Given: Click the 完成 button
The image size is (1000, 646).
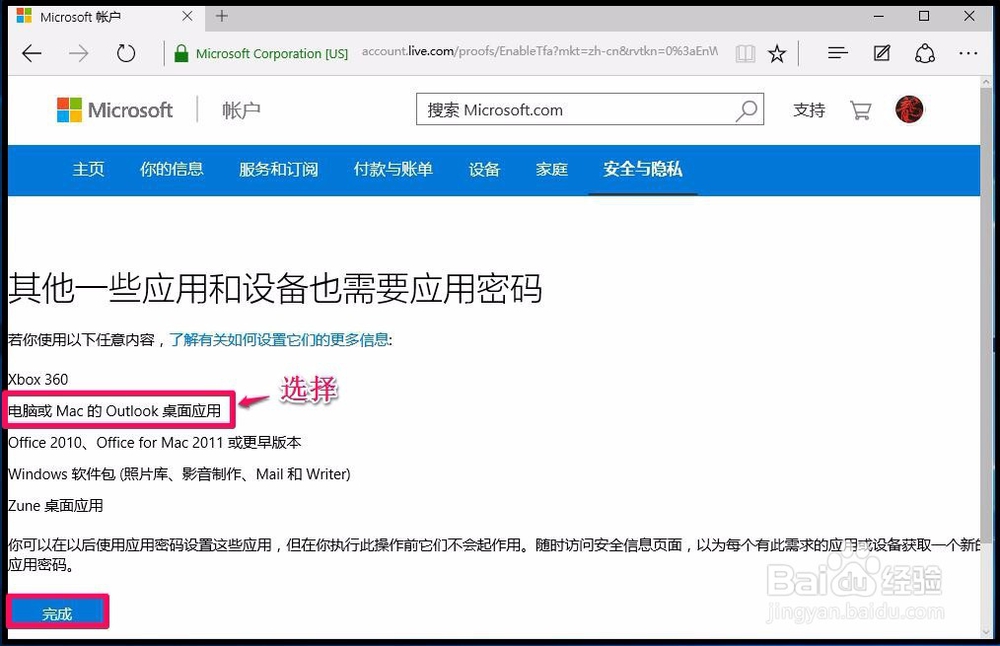Looking at the screenshot, I should 57,613.
